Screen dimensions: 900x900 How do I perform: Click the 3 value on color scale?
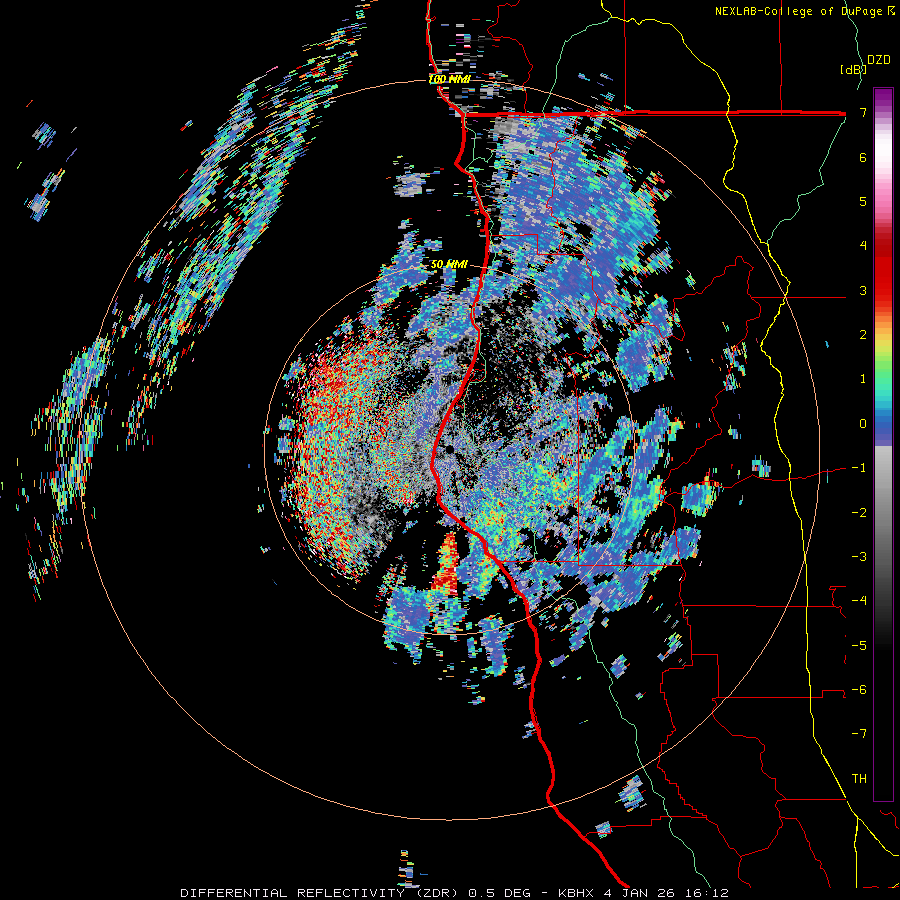(863, 290)
